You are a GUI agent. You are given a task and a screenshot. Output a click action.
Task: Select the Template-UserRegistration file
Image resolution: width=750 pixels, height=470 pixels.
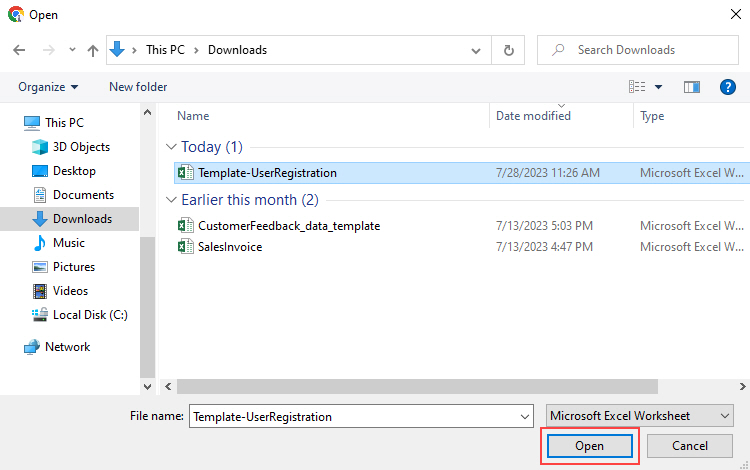[x=462, y=173]
